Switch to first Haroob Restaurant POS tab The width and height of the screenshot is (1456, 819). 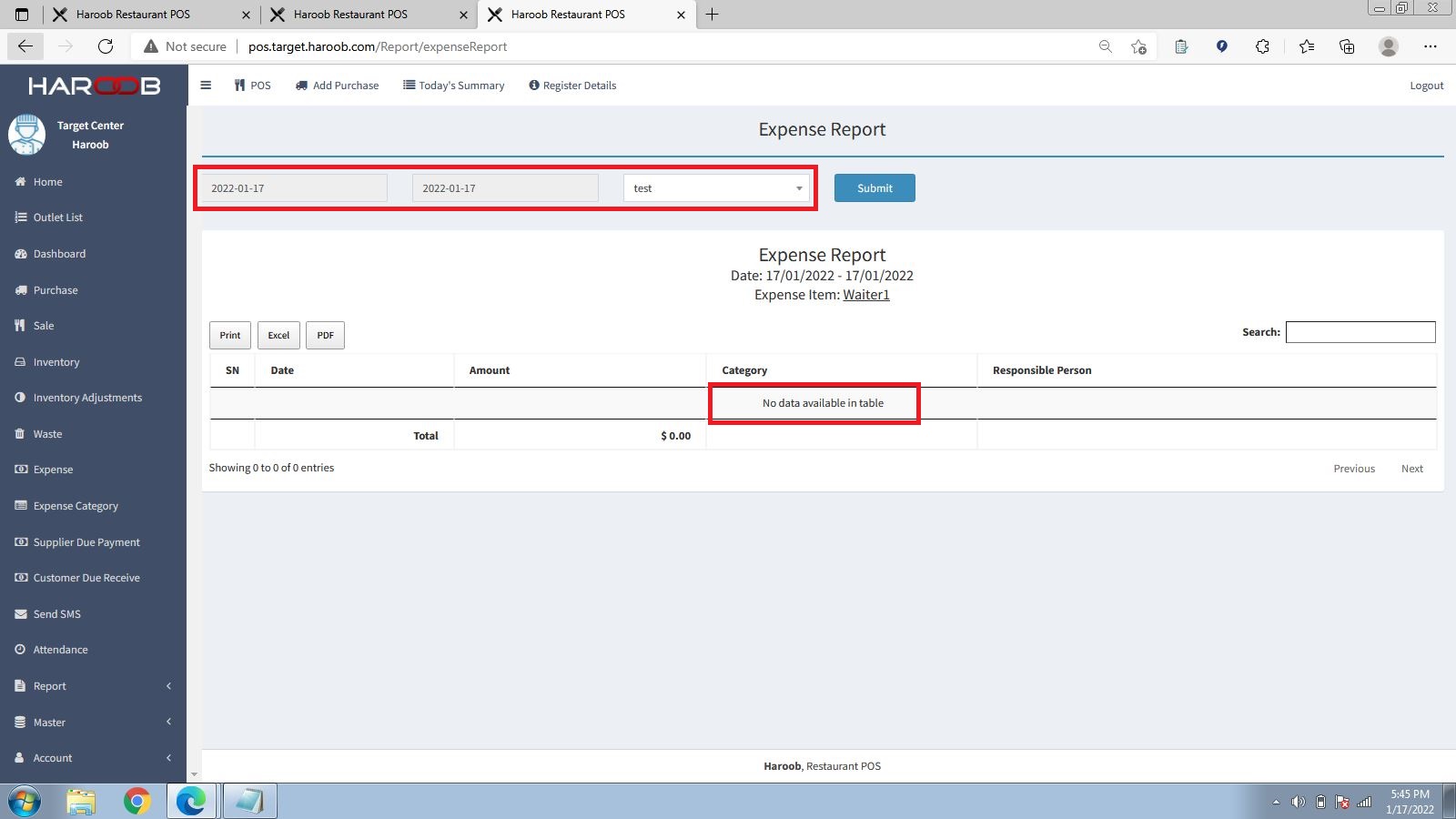[x=150, y=15]
